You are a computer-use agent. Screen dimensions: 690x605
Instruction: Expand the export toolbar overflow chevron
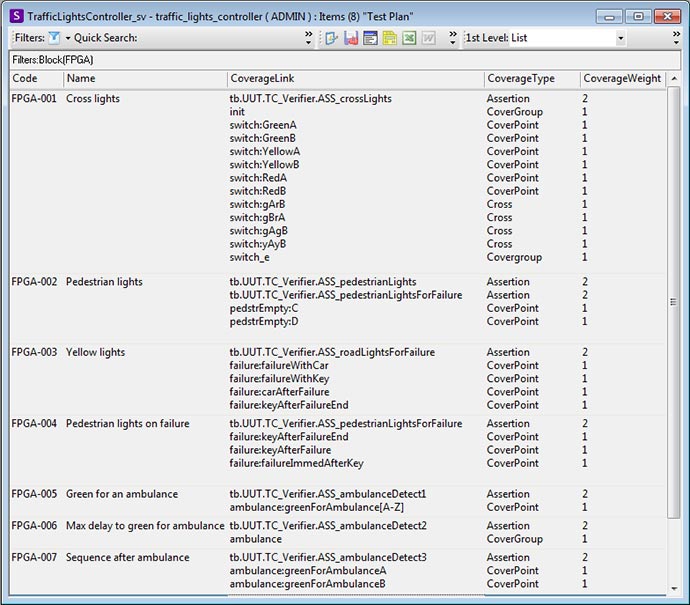(452, 38)
